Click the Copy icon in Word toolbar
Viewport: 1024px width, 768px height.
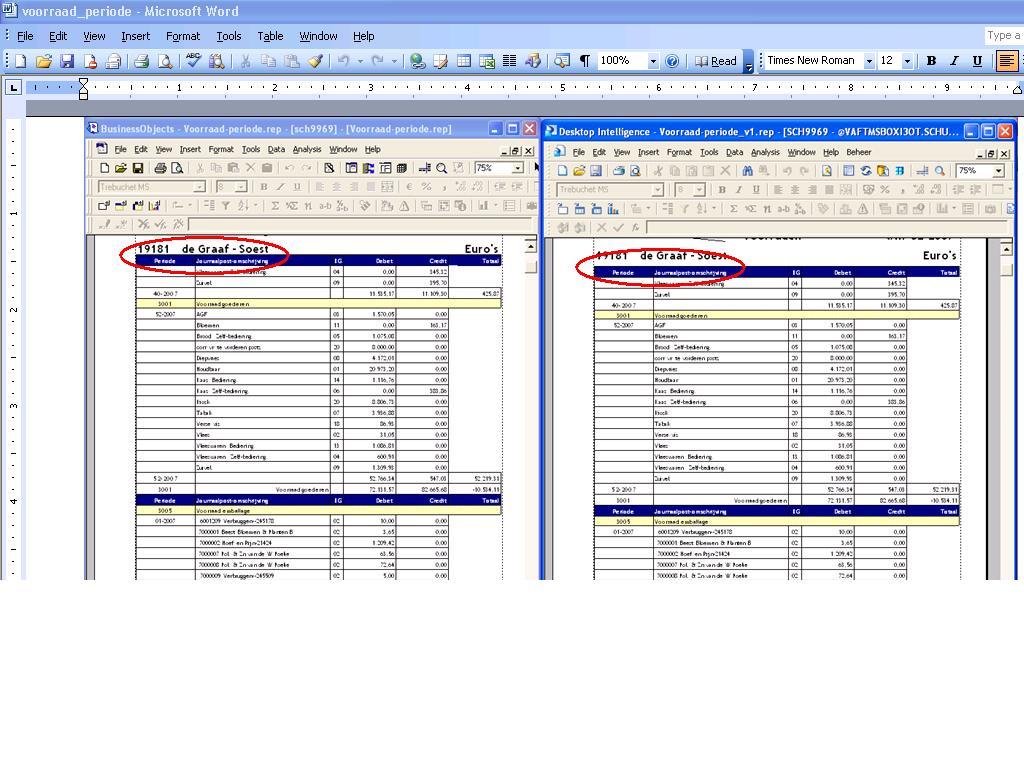tap(268, 61)
